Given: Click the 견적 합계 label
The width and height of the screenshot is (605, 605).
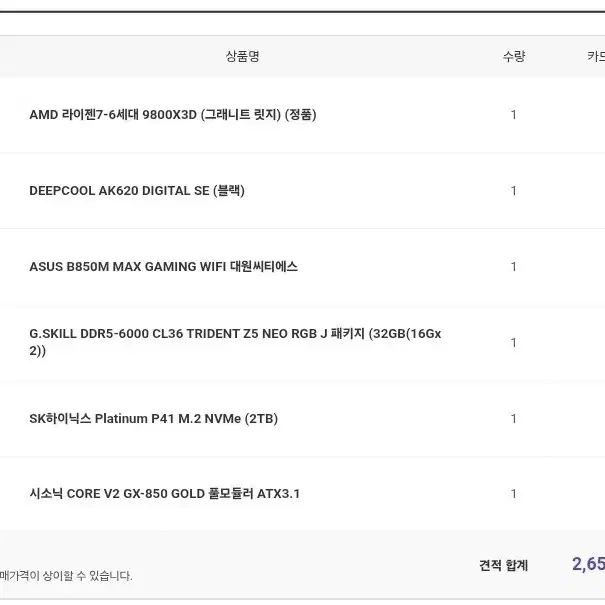Looking at the screenshot, I should (x=503, y=565).
